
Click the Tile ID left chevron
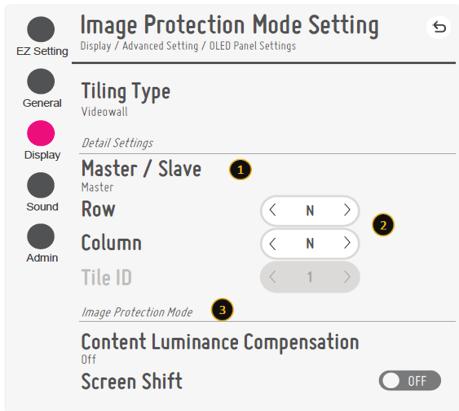pos(272,277)
